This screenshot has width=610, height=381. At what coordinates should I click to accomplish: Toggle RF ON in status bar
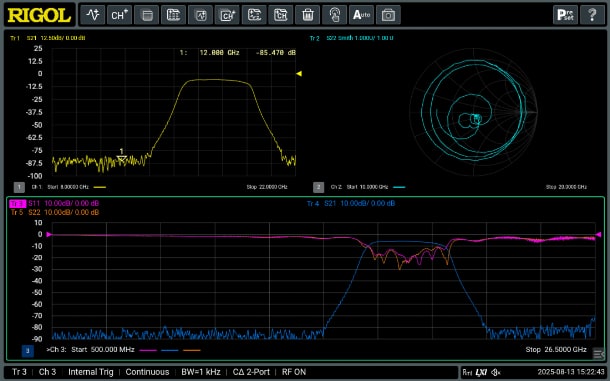click(294, 372)
